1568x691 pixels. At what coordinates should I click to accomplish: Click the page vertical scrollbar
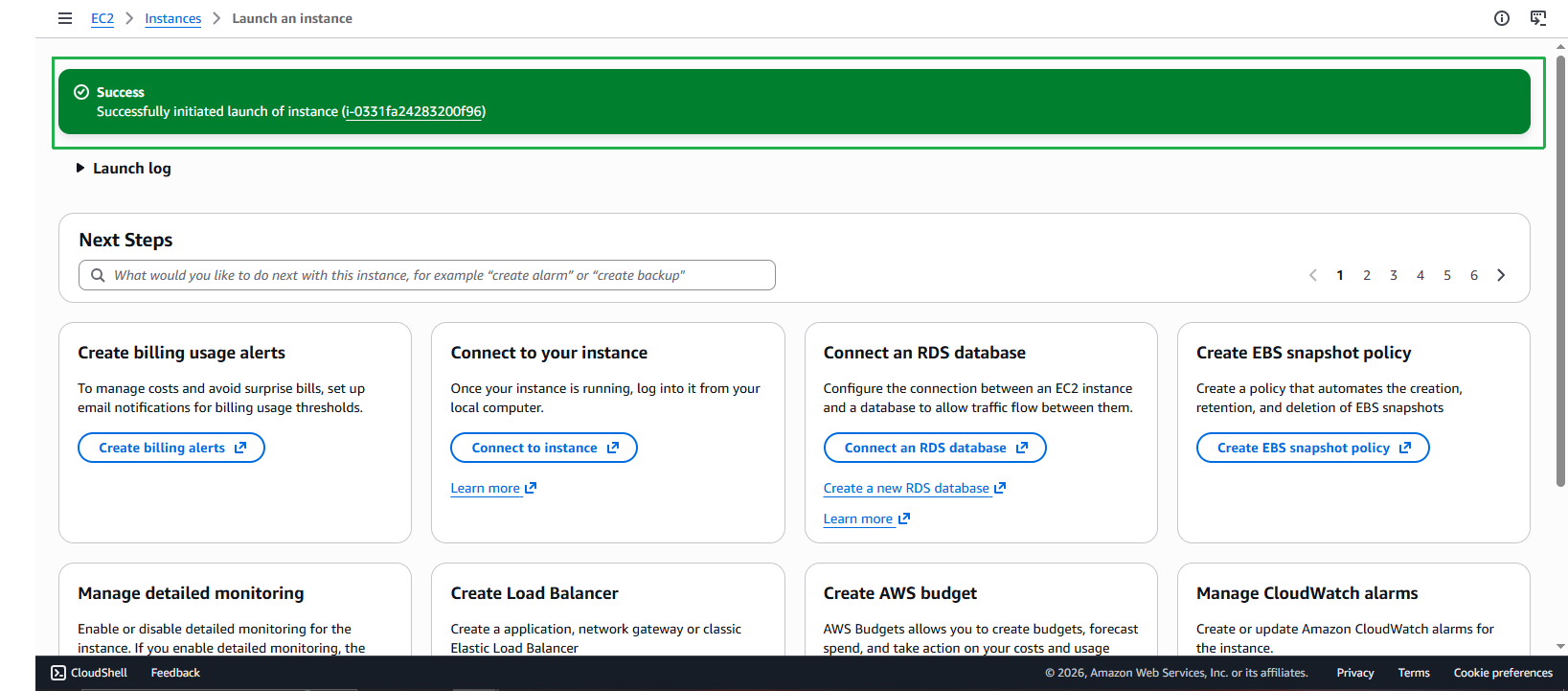1560,270
